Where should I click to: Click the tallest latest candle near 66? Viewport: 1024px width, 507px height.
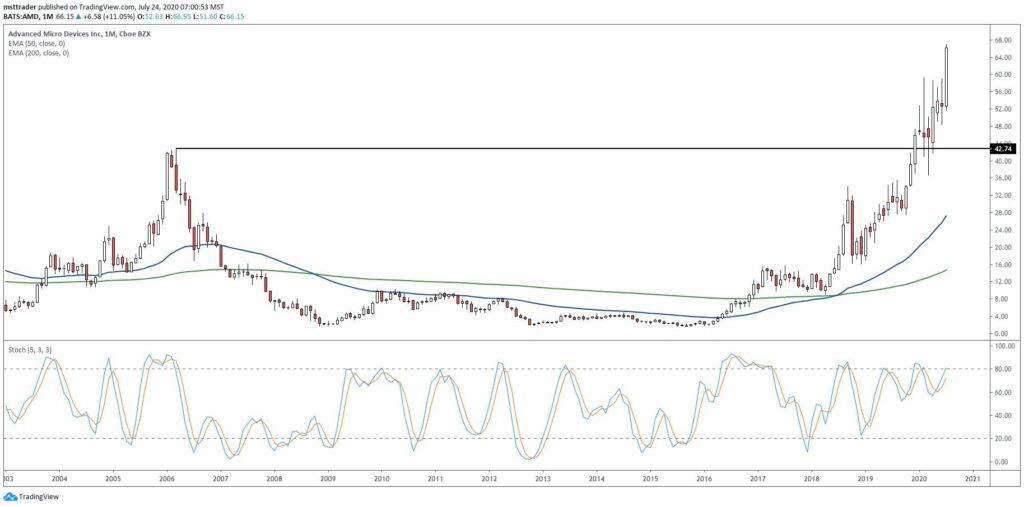(x=946, y=76)
